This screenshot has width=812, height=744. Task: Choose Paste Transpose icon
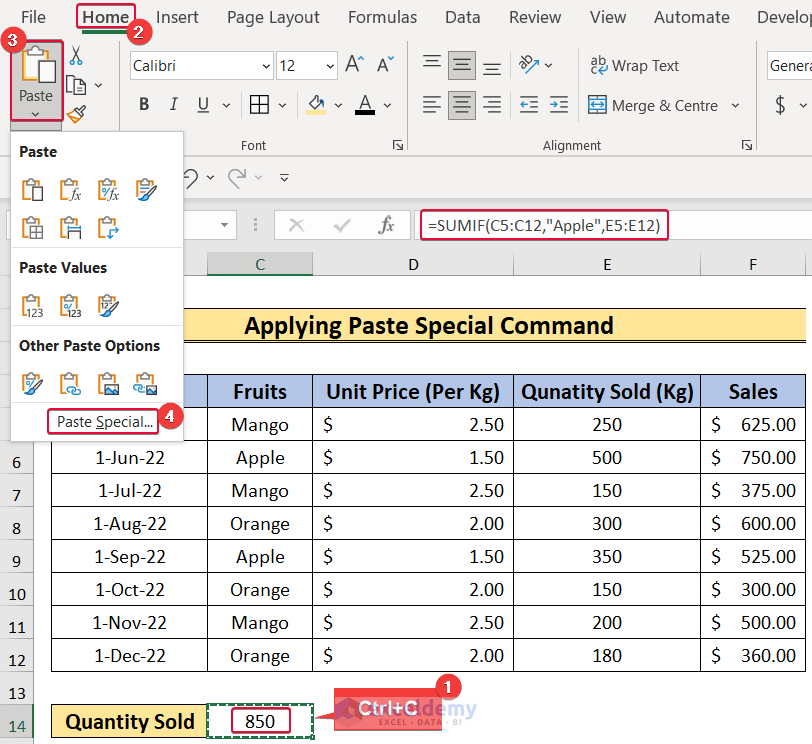(x=108, y=228)
